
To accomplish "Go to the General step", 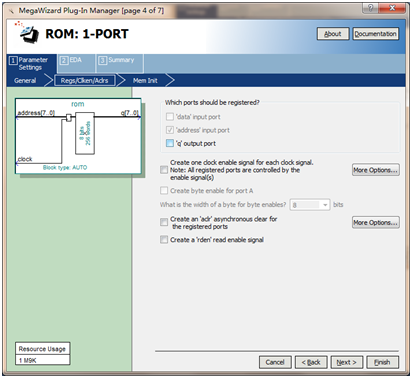I will 25,80.
